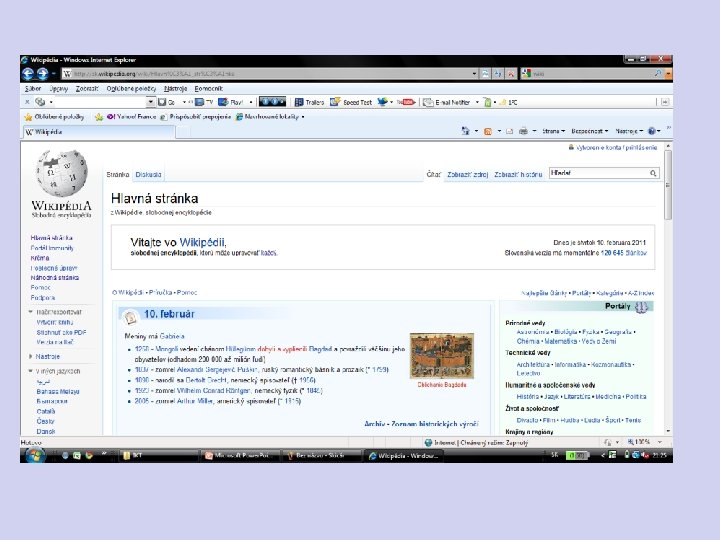The height and width of the screenshot is (540, 720).
Task: Switch to the Stránka page tab
Action: [118, 174]
